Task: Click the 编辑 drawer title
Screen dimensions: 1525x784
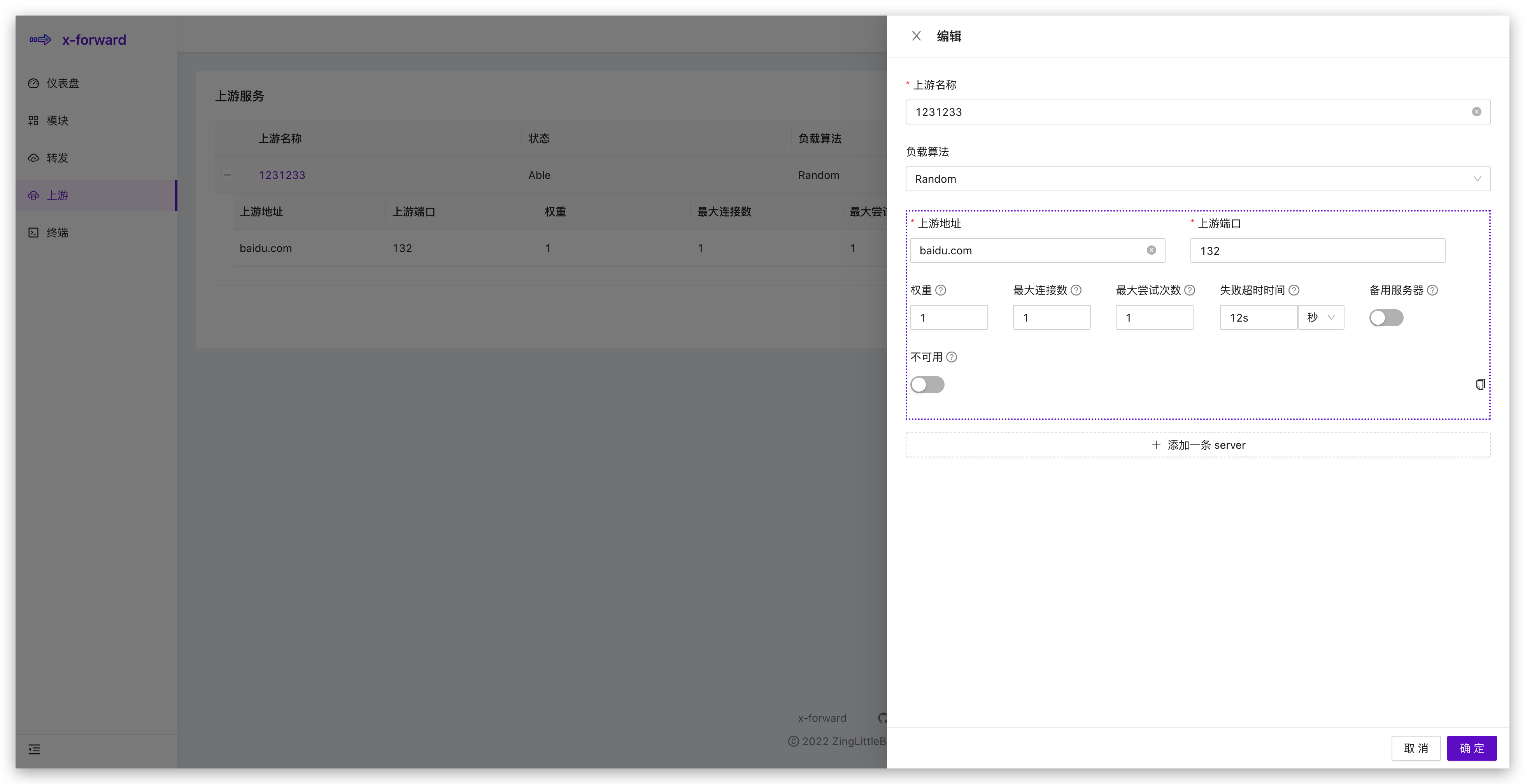Action: 949,36
